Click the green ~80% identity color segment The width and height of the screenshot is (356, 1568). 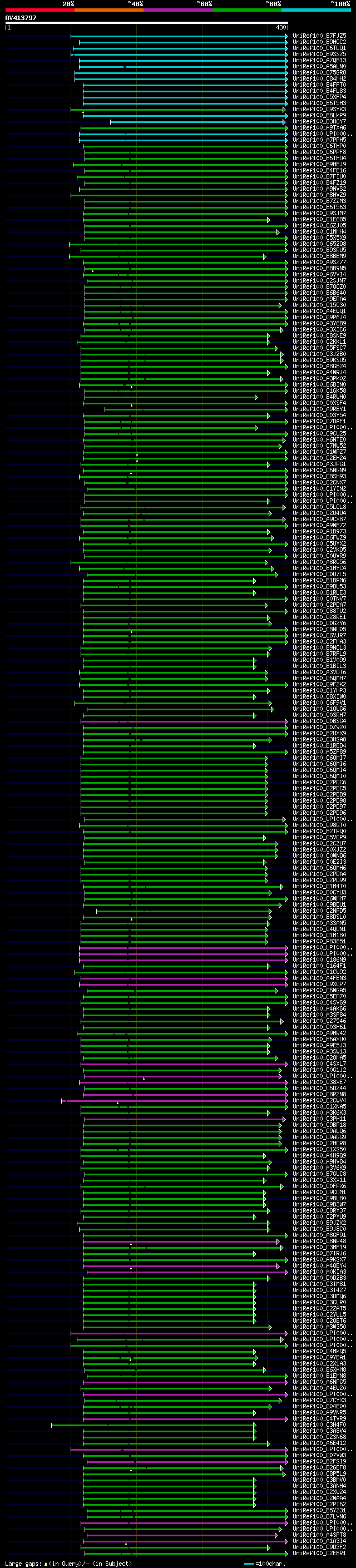pyautogui.click(x=246, y=10)
